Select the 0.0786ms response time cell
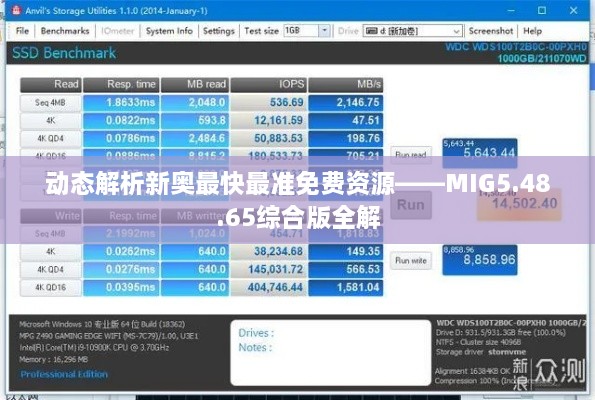Viewport: 595px width, 400px height. pos(121,138)
